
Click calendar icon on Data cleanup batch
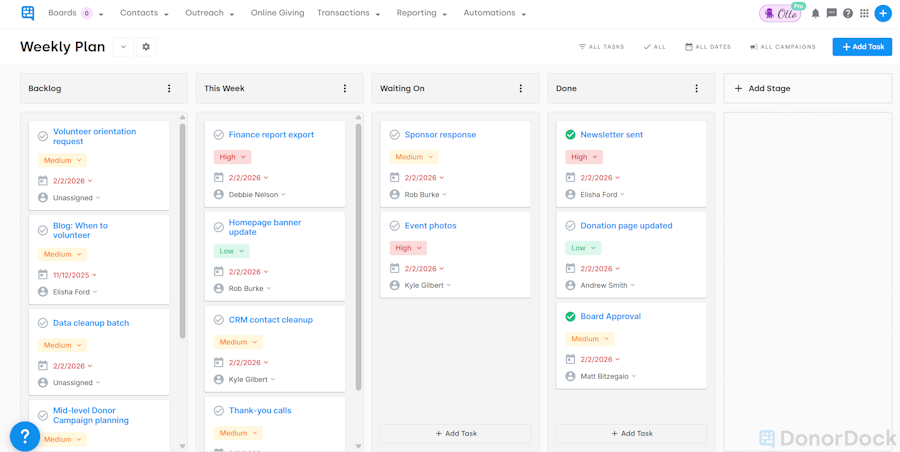[42, 365]
